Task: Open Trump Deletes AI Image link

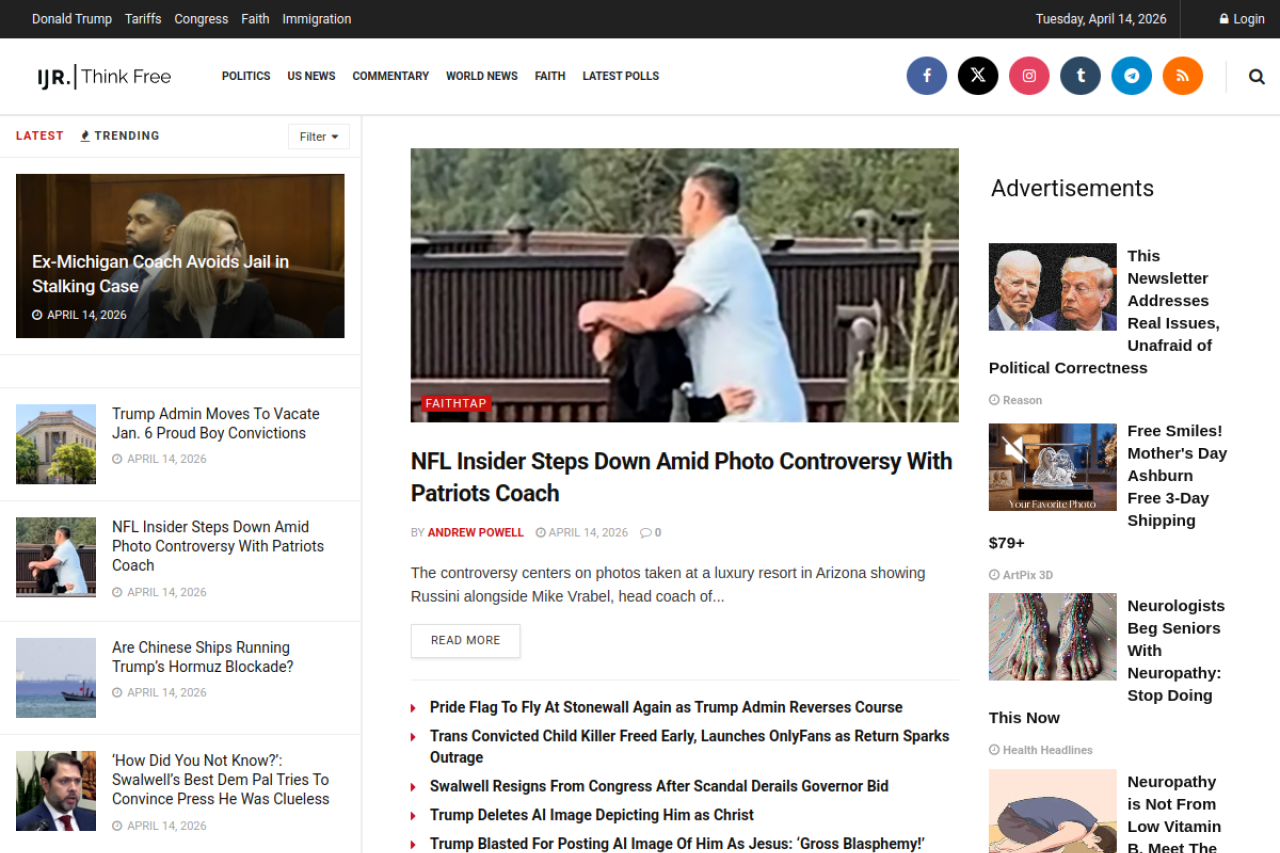Action: [x=592, y=815]
